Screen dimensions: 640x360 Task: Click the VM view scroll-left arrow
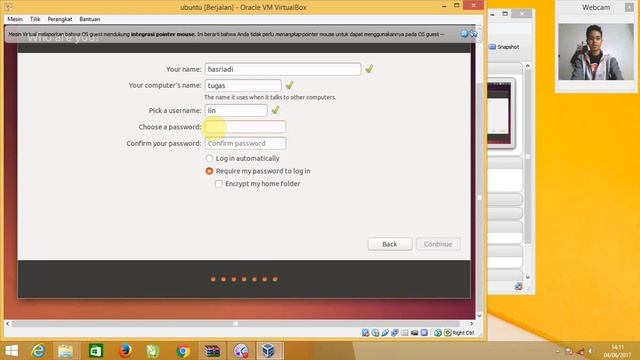tap(7, 324)
